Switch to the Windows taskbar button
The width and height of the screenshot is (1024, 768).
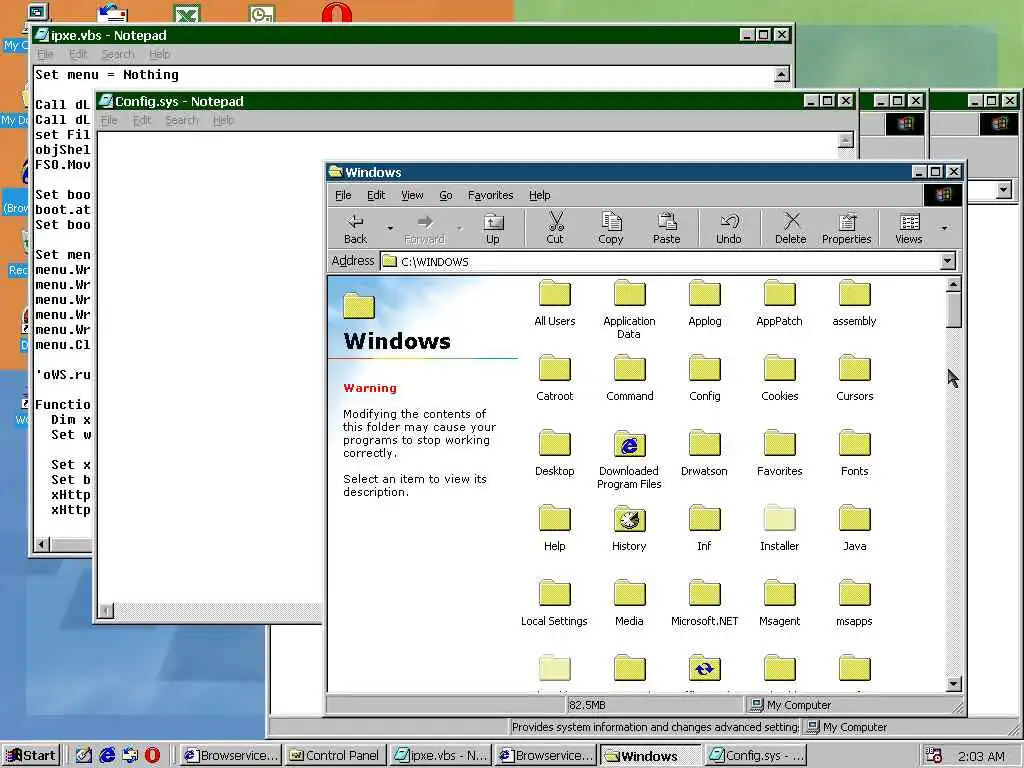click(650, 756)
